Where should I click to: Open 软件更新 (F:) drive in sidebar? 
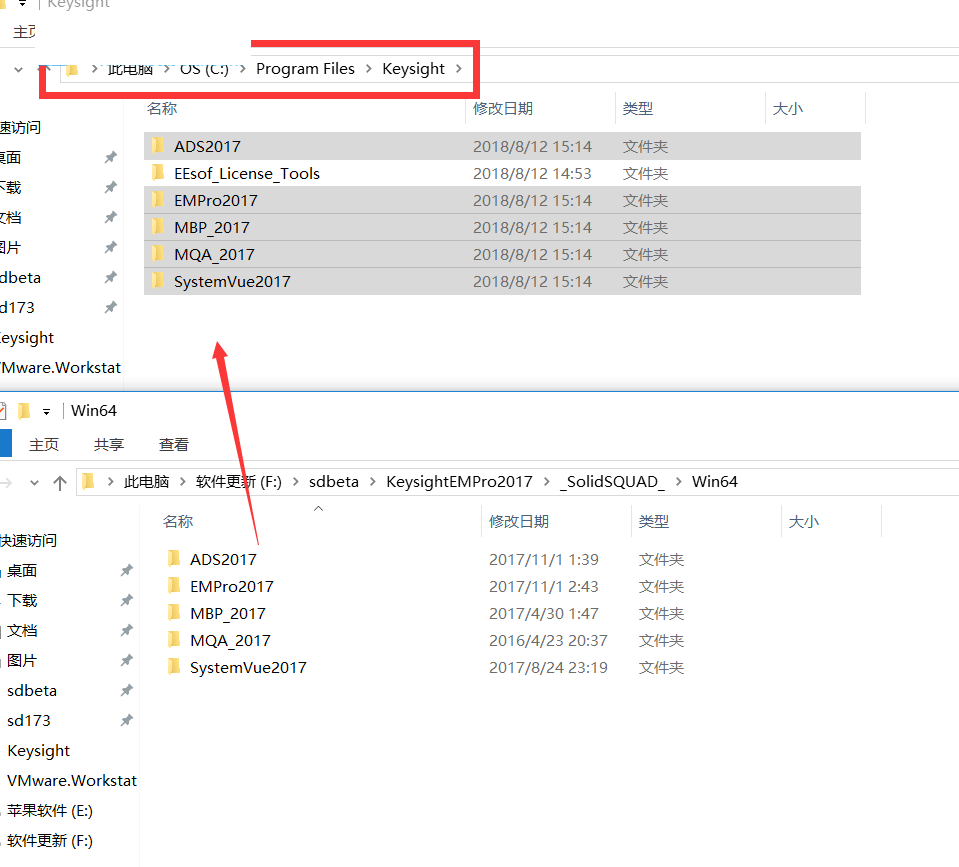(50, 840)
